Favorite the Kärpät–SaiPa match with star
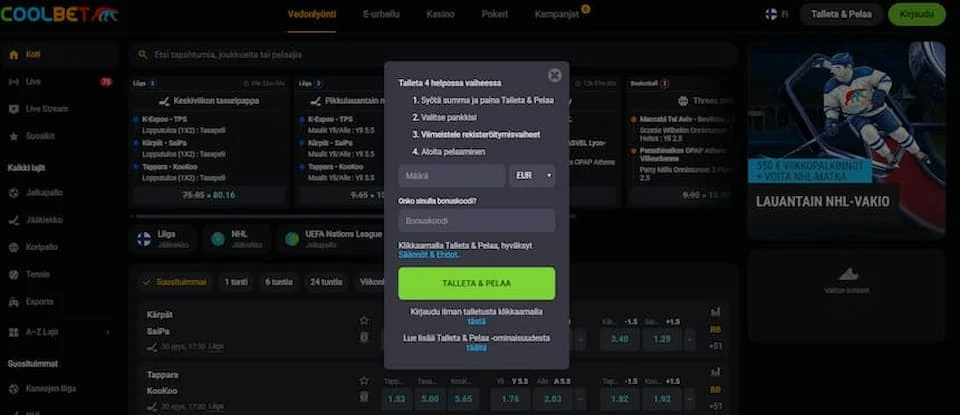The width and height of the screenshot is (960, 415). 364,321
